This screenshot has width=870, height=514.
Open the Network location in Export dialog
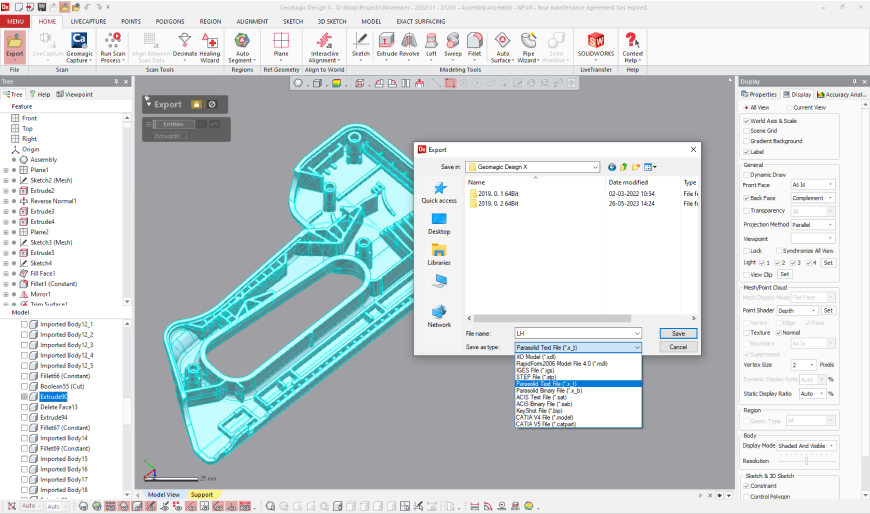[439, 316]
